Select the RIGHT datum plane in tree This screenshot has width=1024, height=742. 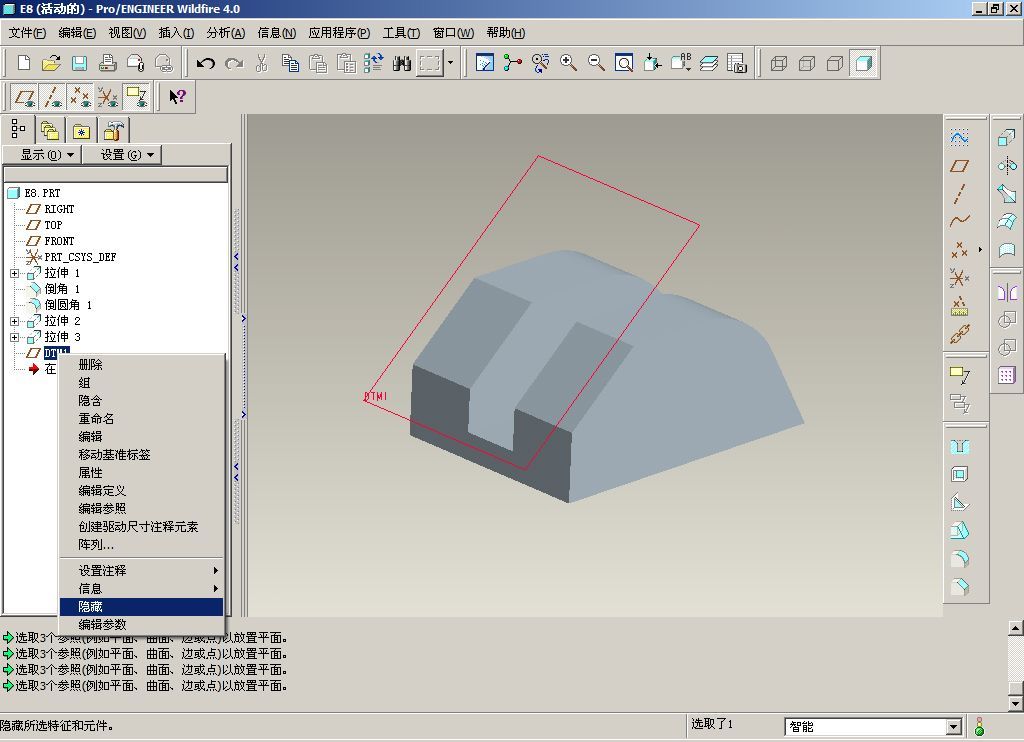click(59, 209)
